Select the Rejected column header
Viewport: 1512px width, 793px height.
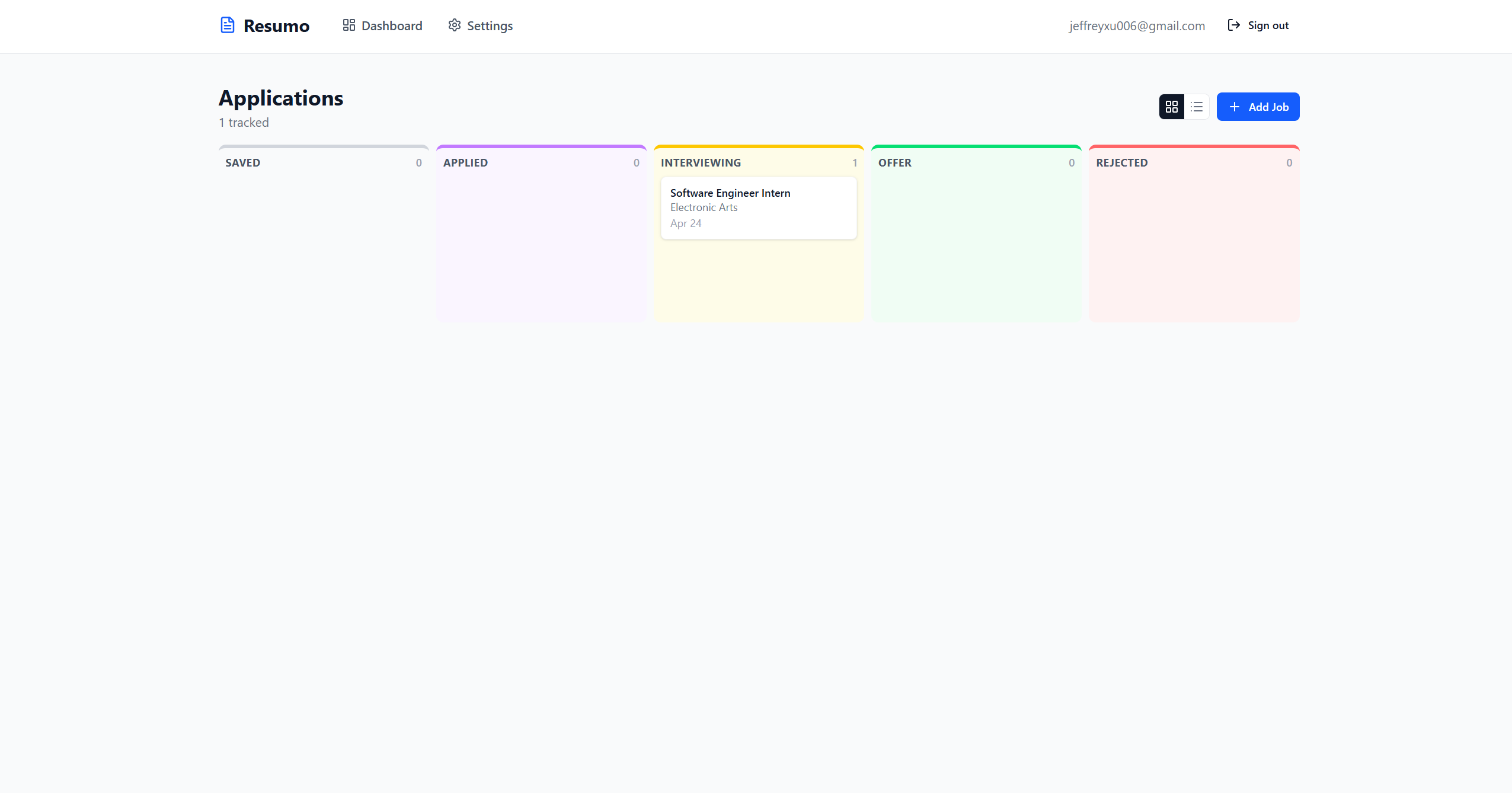point(1121,163)
